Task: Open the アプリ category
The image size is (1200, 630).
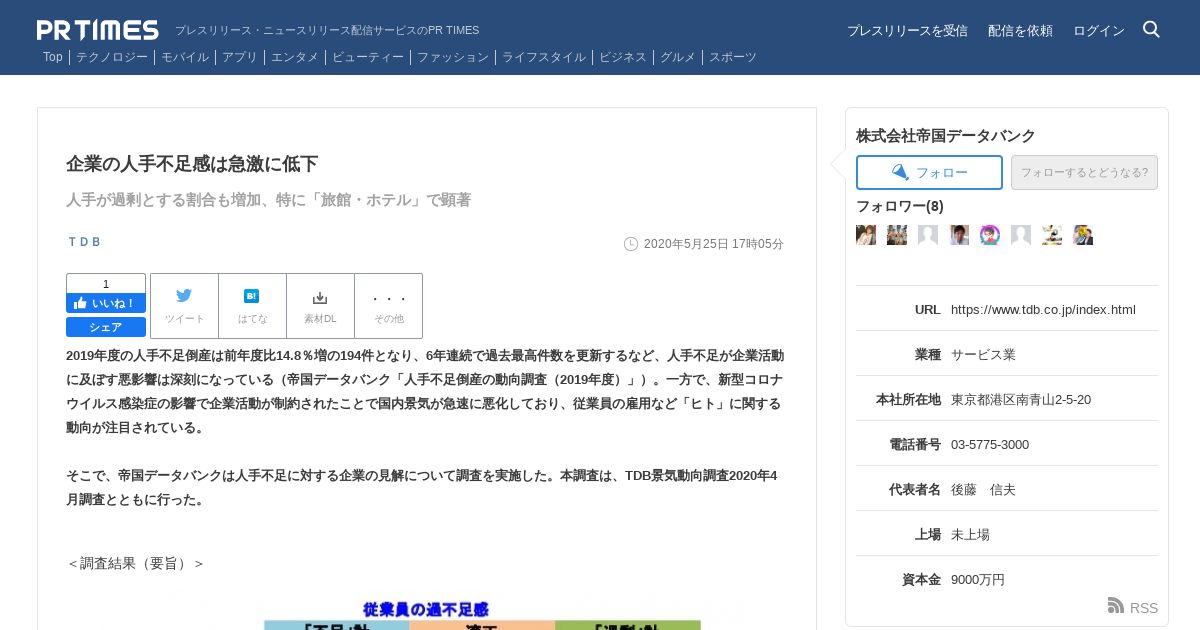Action: [x=240, y=57]
